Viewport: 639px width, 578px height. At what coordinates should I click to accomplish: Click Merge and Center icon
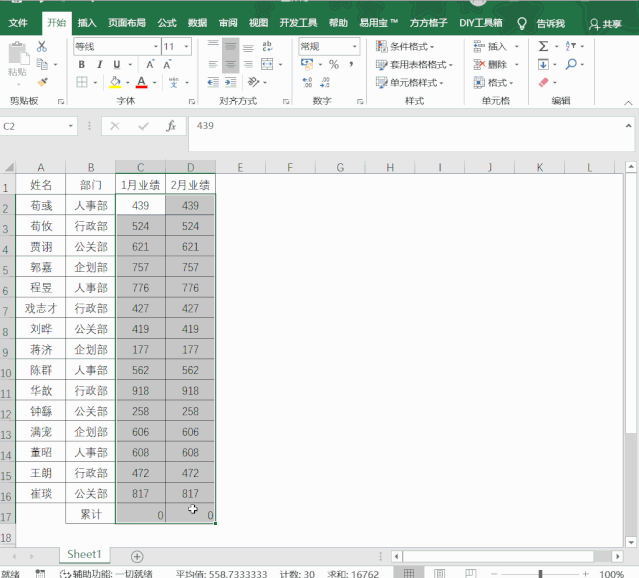[267, 64]
